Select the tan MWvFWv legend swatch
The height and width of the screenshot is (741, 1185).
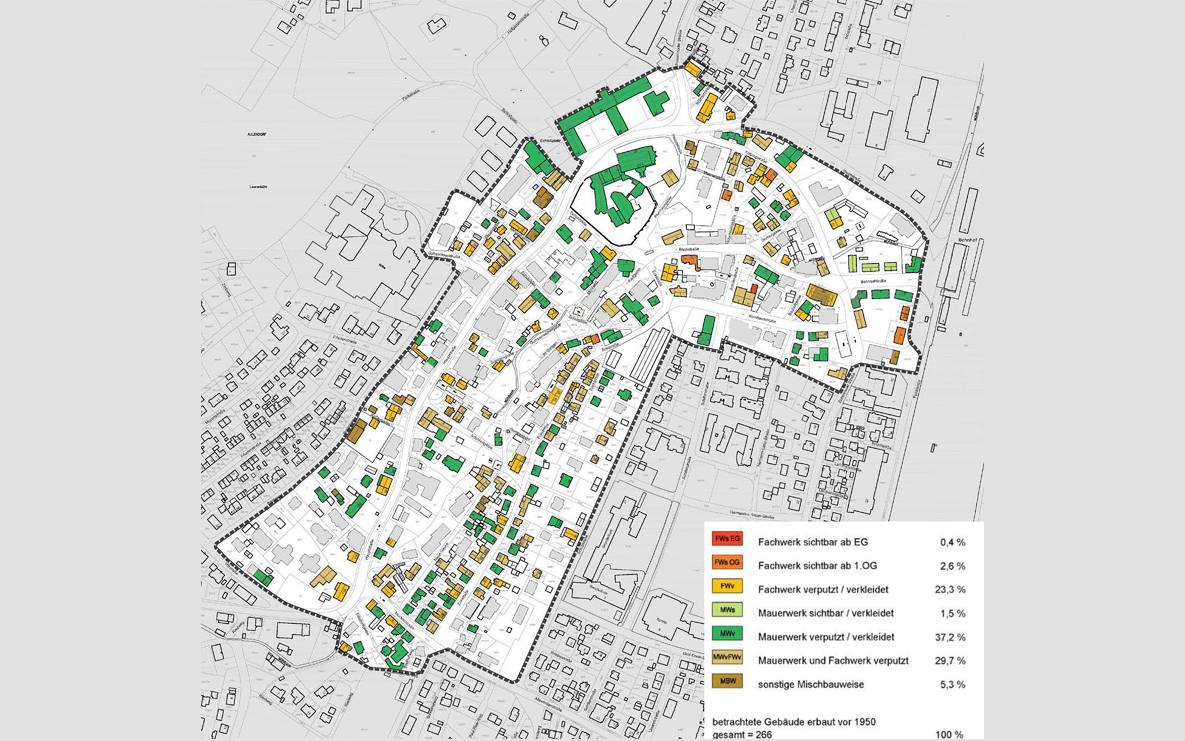pos(727,658)
